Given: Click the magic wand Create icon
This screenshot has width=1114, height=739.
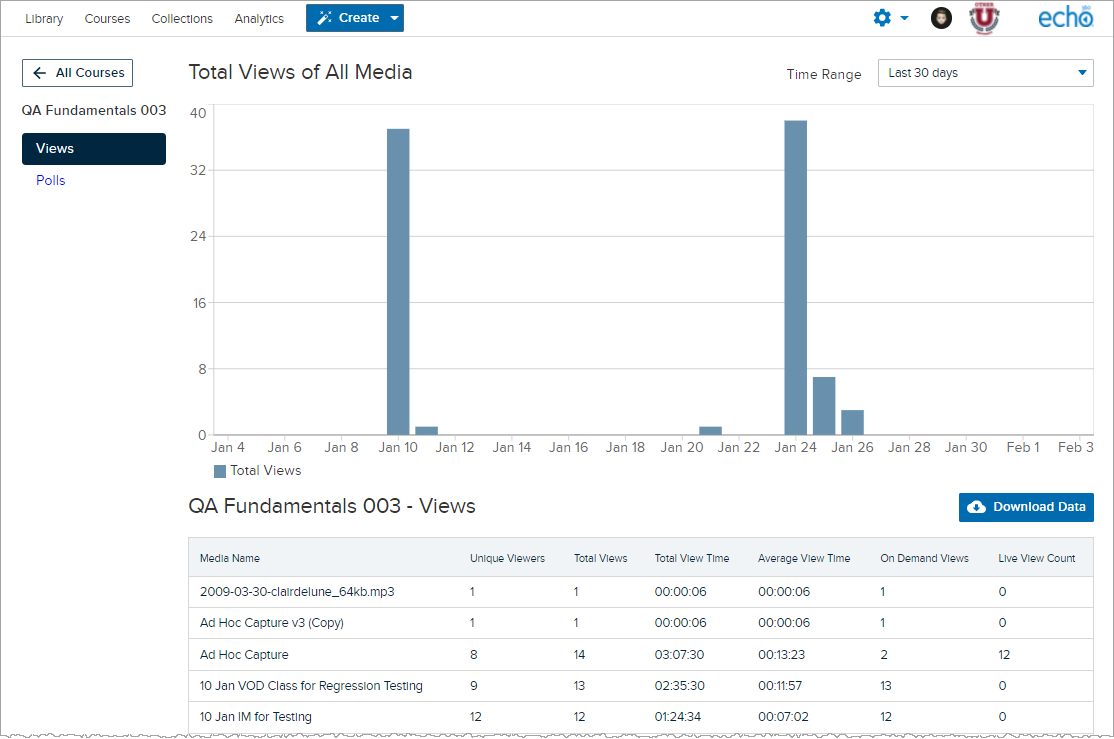Looking at the screenshot, I should (325, 18).
